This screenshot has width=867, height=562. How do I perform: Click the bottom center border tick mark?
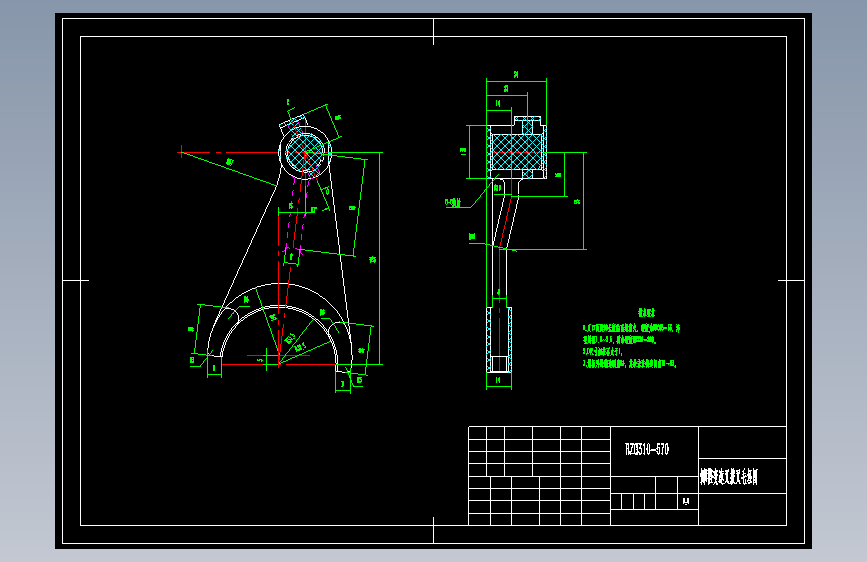click(x=434, y=530)
